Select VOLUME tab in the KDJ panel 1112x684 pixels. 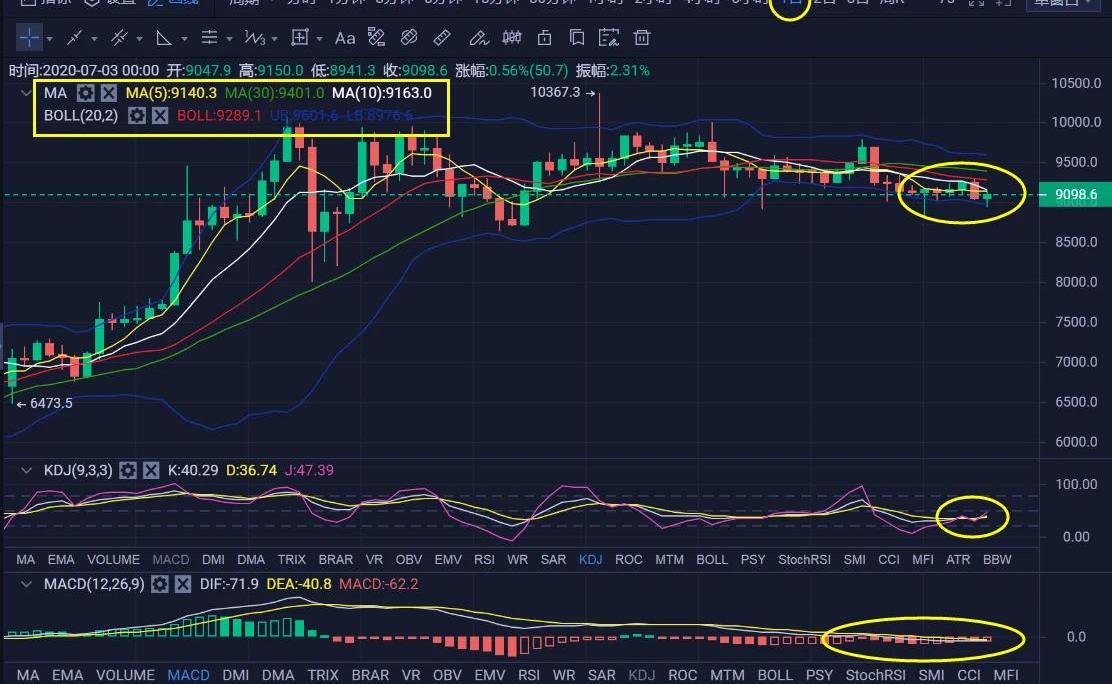coord(113,560)
